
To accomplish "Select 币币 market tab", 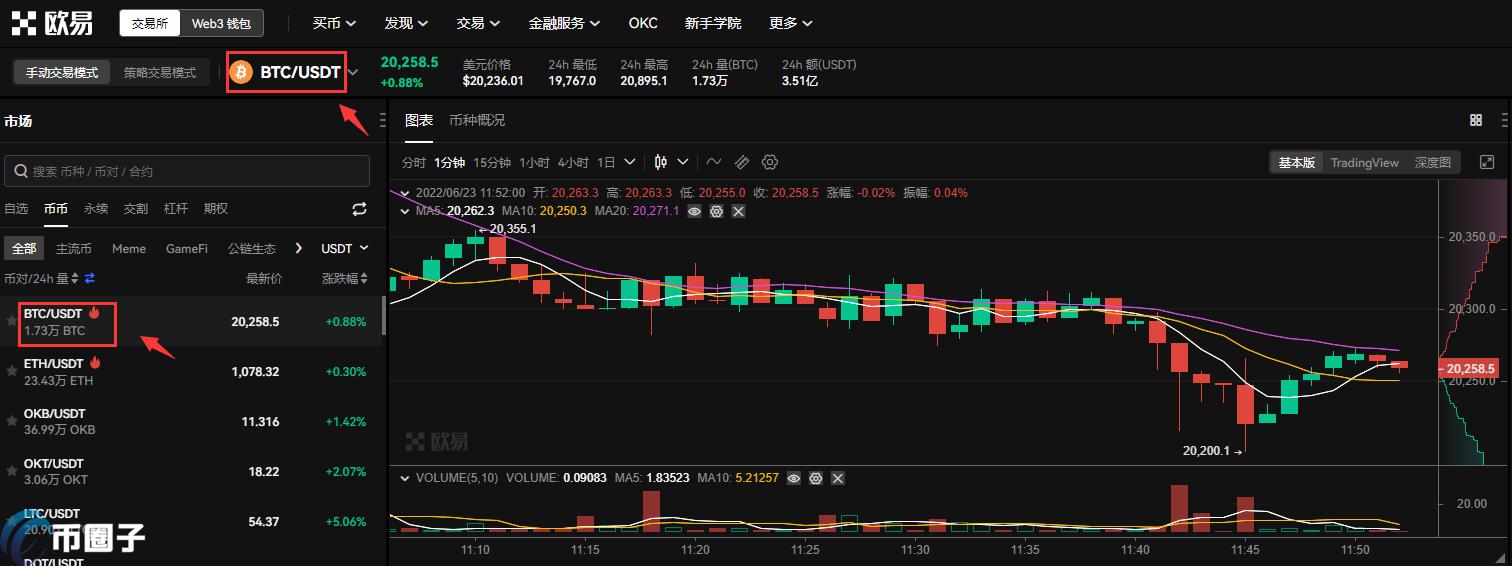I will pos(56,209).
